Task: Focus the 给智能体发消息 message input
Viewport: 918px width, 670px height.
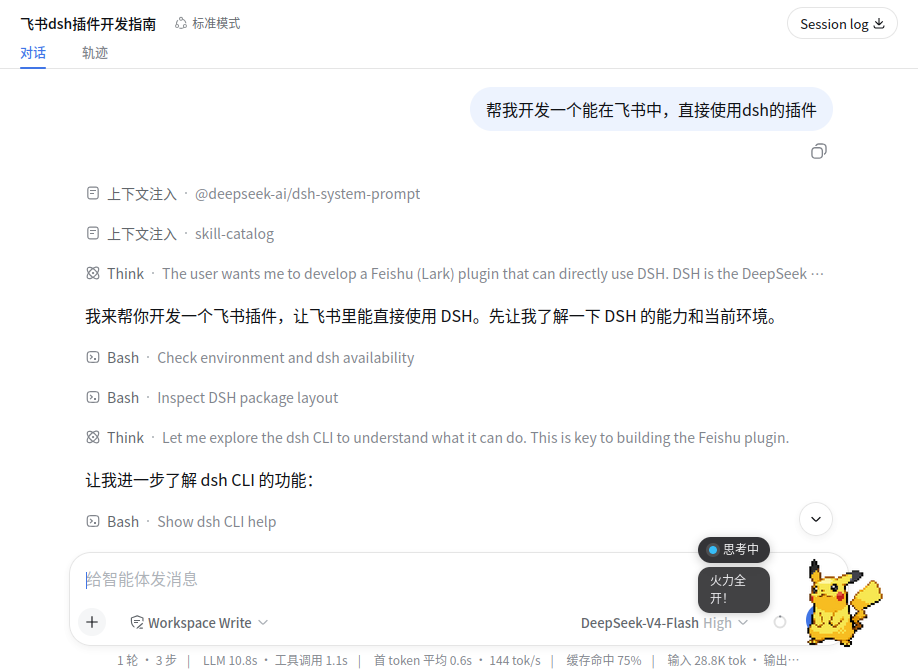Action: [386, 580]
